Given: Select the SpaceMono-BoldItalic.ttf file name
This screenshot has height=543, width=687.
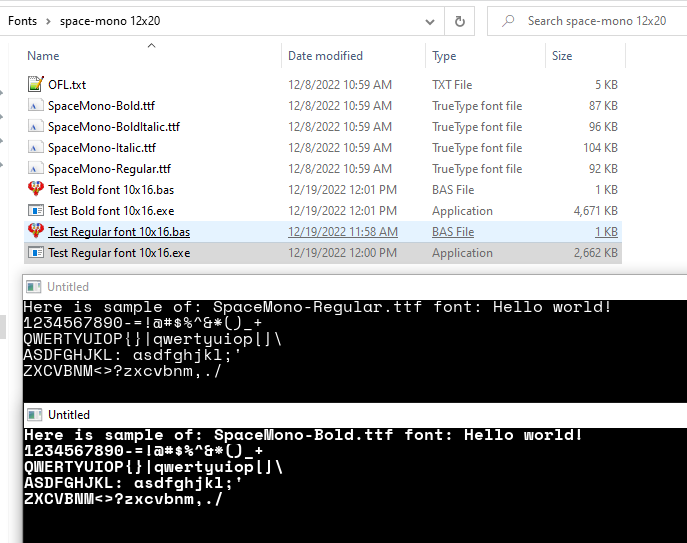Looking at the screenshot, I should pyautogui.click(x=114, y=127).
